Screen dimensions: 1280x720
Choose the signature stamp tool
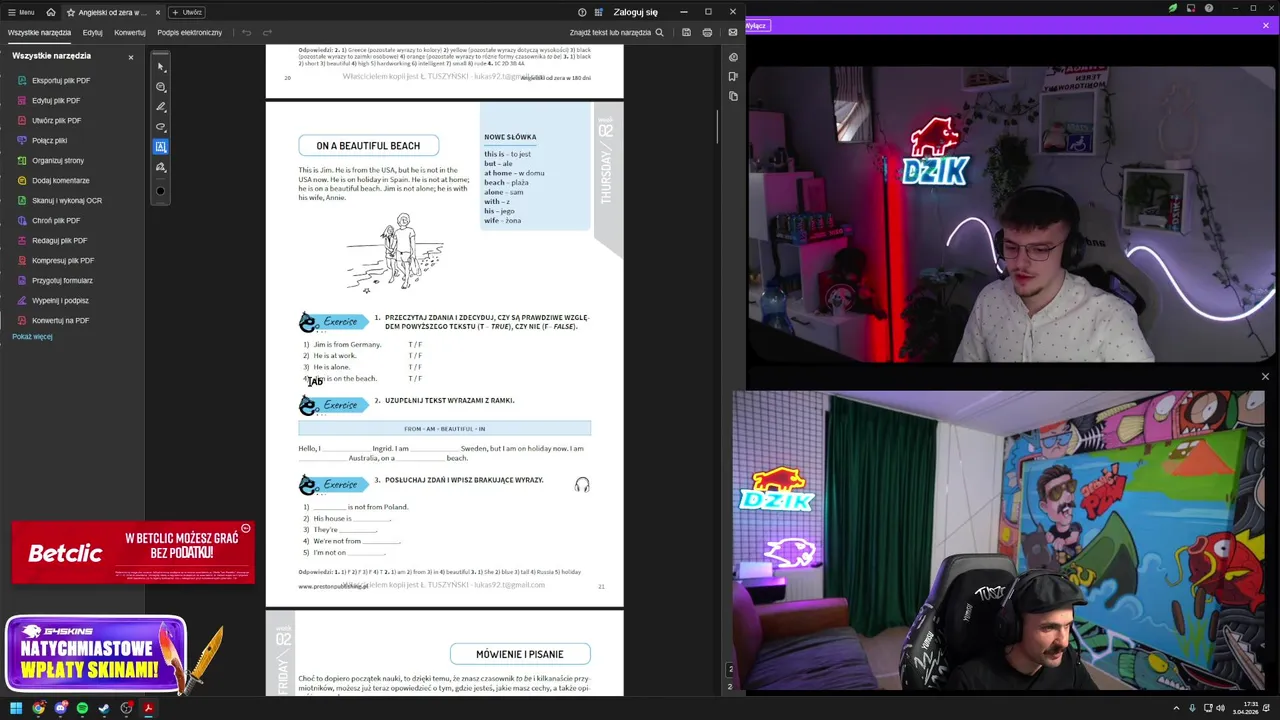(161, 167)
